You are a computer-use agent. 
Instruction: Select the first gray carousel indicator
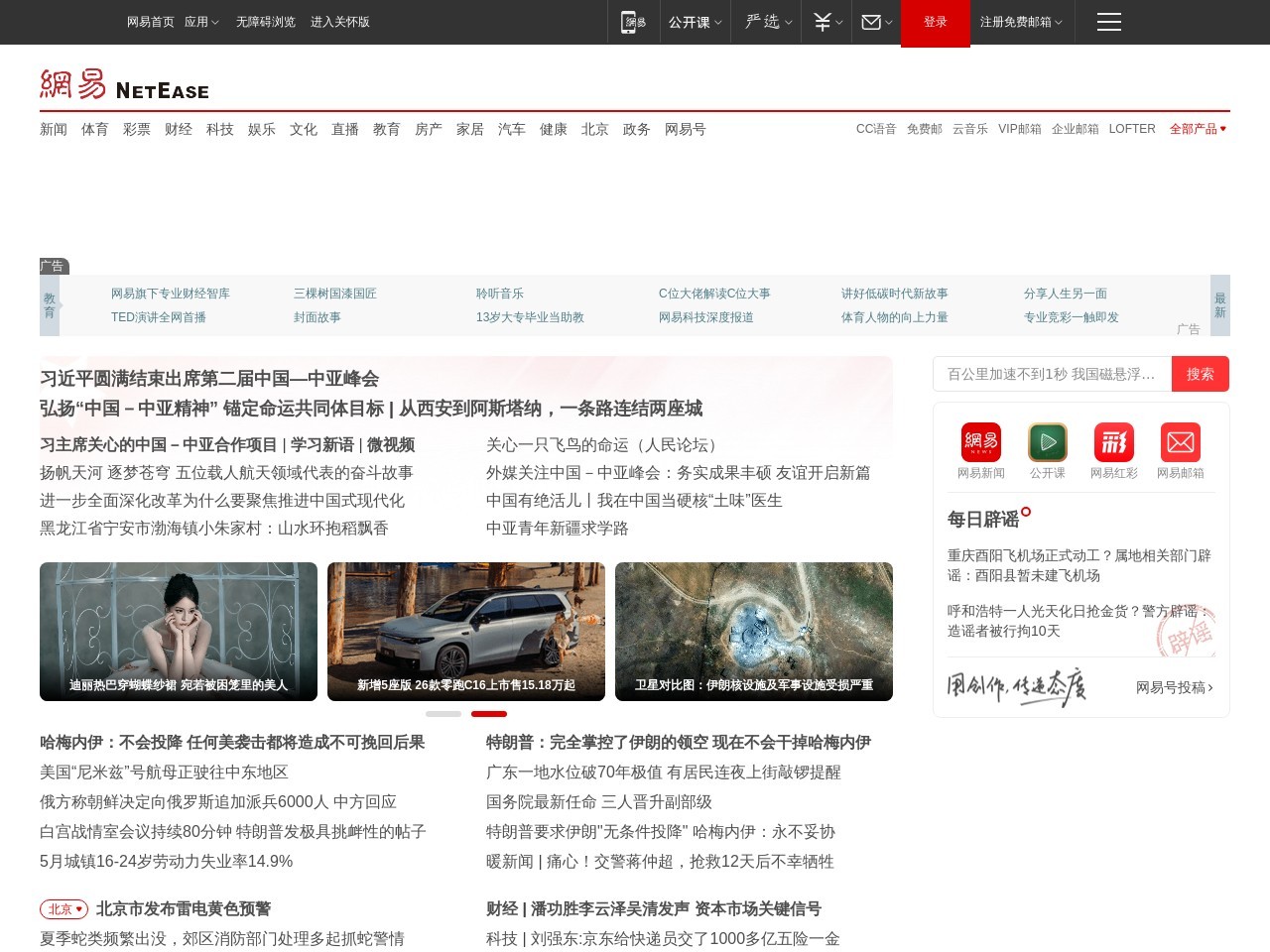(444, 714)
